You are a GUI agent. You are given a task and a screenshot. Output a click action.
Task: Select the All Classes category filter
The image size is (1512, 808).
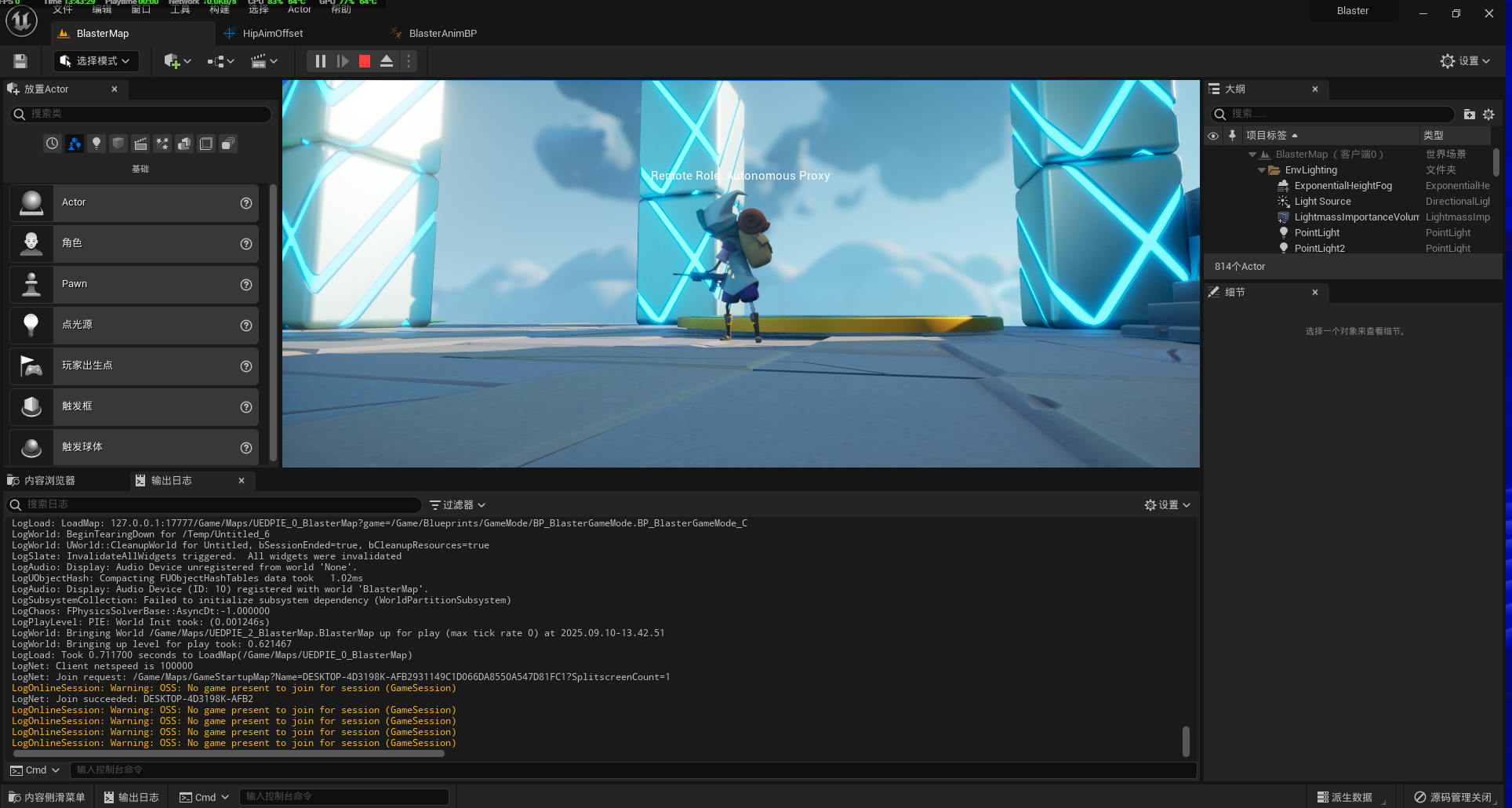coord(228,144)
